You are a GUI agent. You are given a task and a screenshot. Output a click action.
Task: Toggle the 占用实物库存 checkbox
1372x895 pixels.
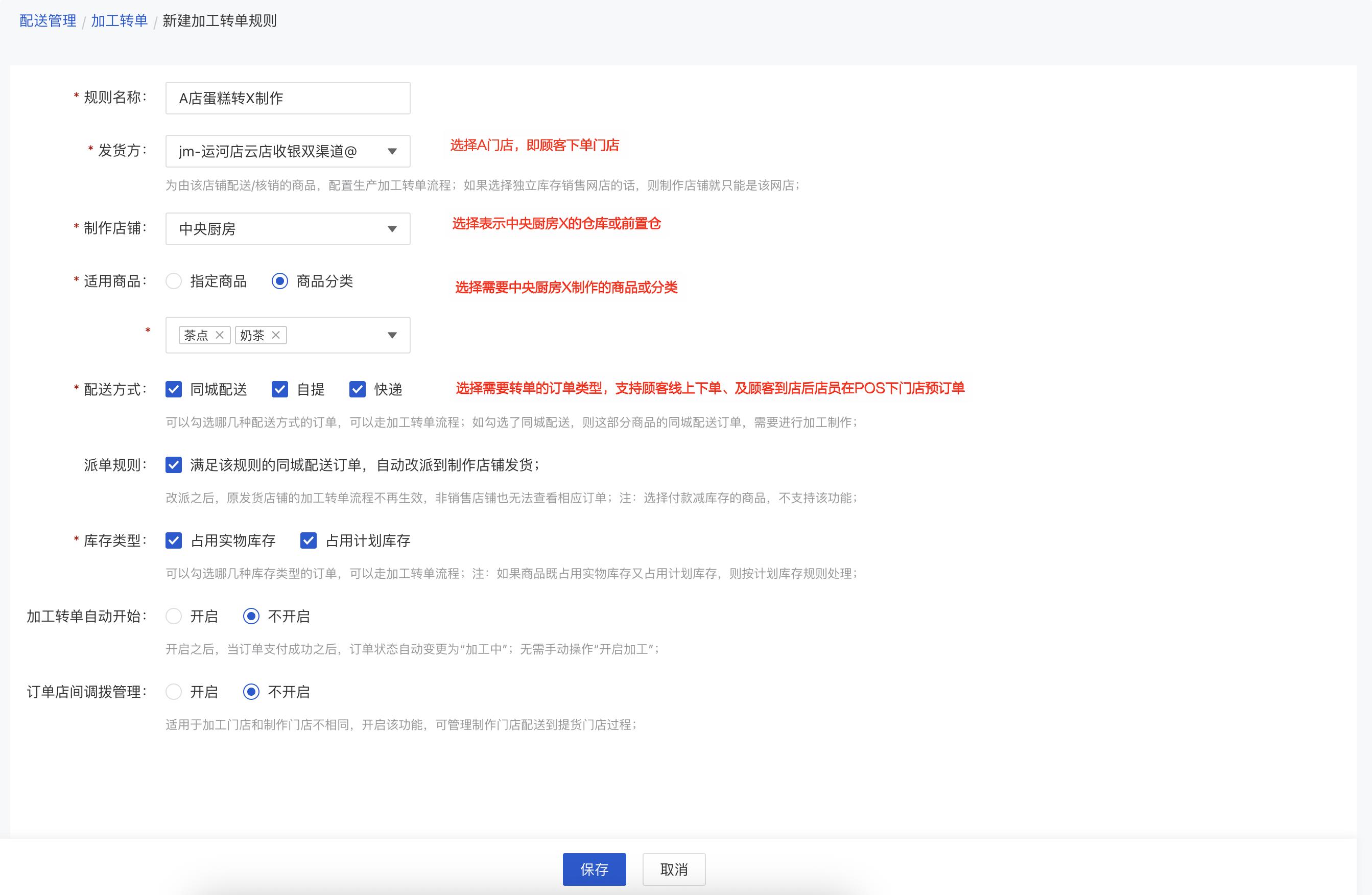(x=174, y=540)
